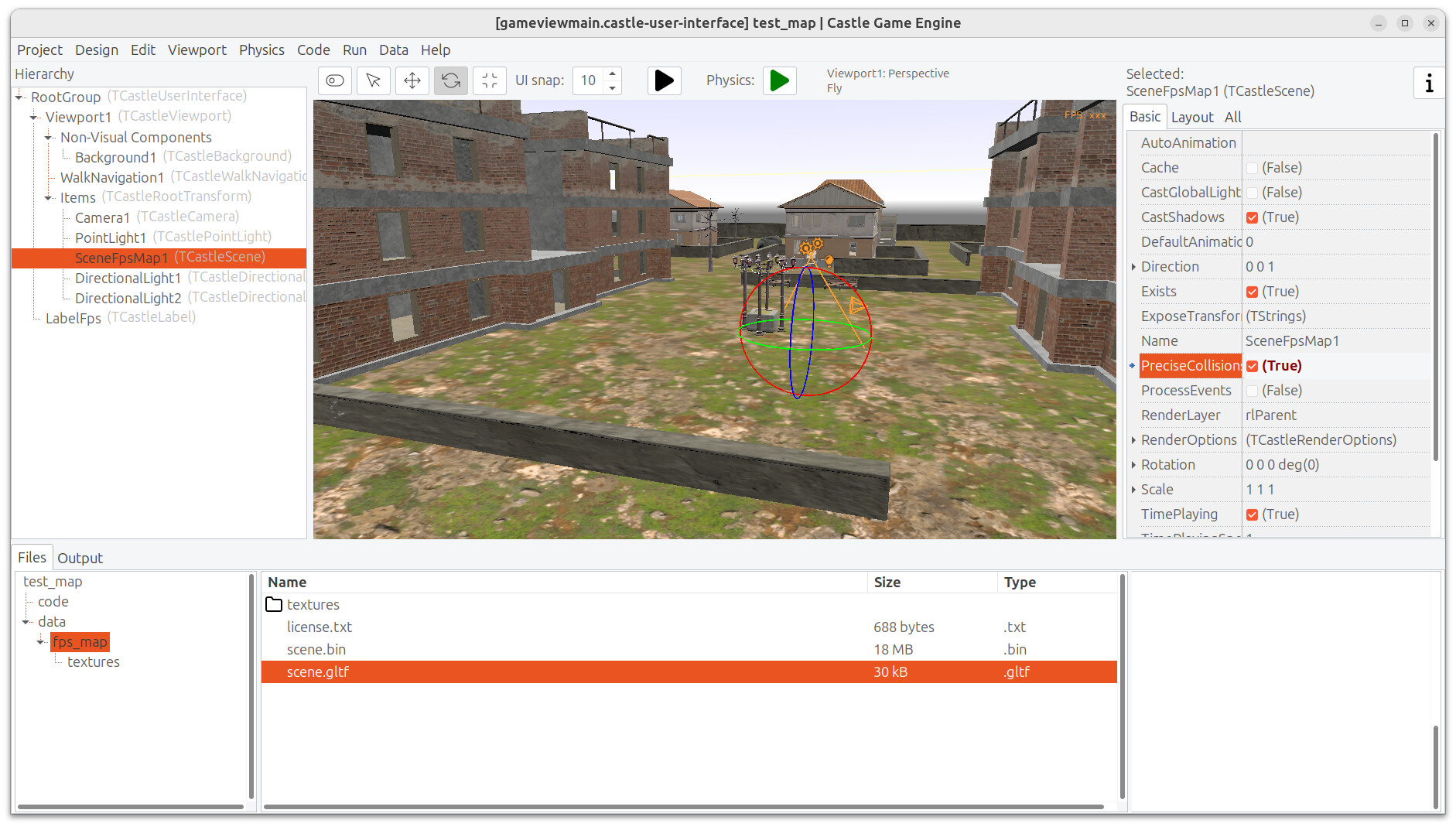The height and width of the screenshot is (827, 1456).
Task: Activate the Translate move tool
Action: click(x=412, y=80)
